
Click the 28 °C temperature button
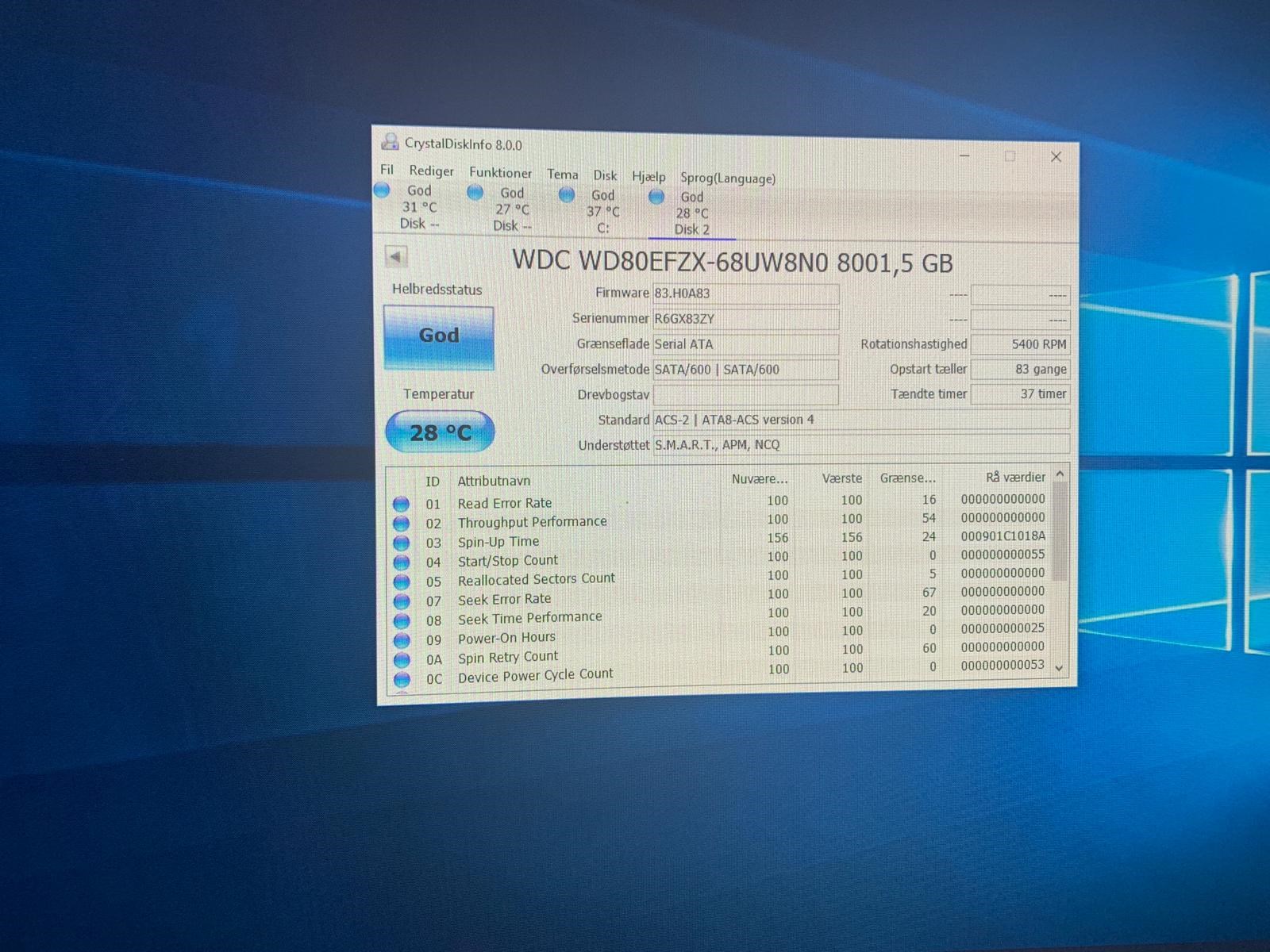(x=440, y=432)
